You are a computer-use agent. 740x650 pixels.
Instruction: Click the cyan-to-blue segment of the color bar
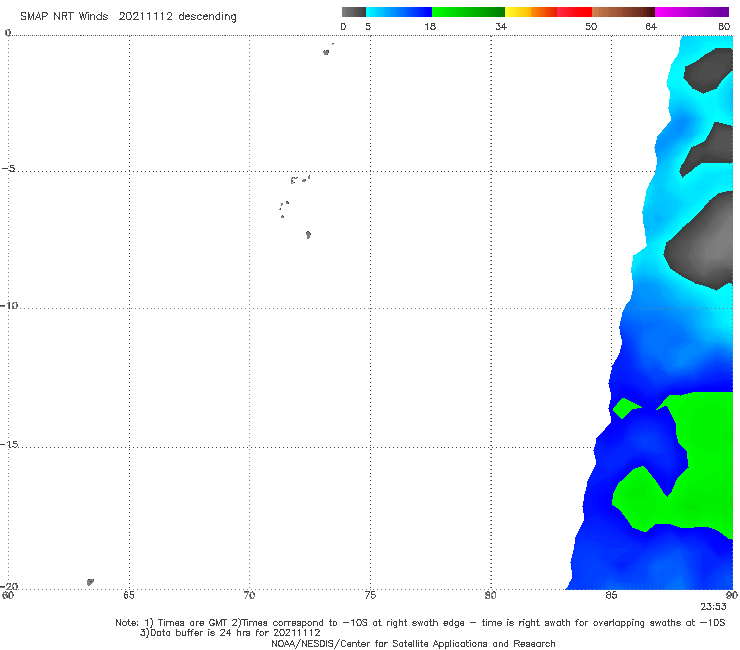pyautogui.click(x=399, y=12)
